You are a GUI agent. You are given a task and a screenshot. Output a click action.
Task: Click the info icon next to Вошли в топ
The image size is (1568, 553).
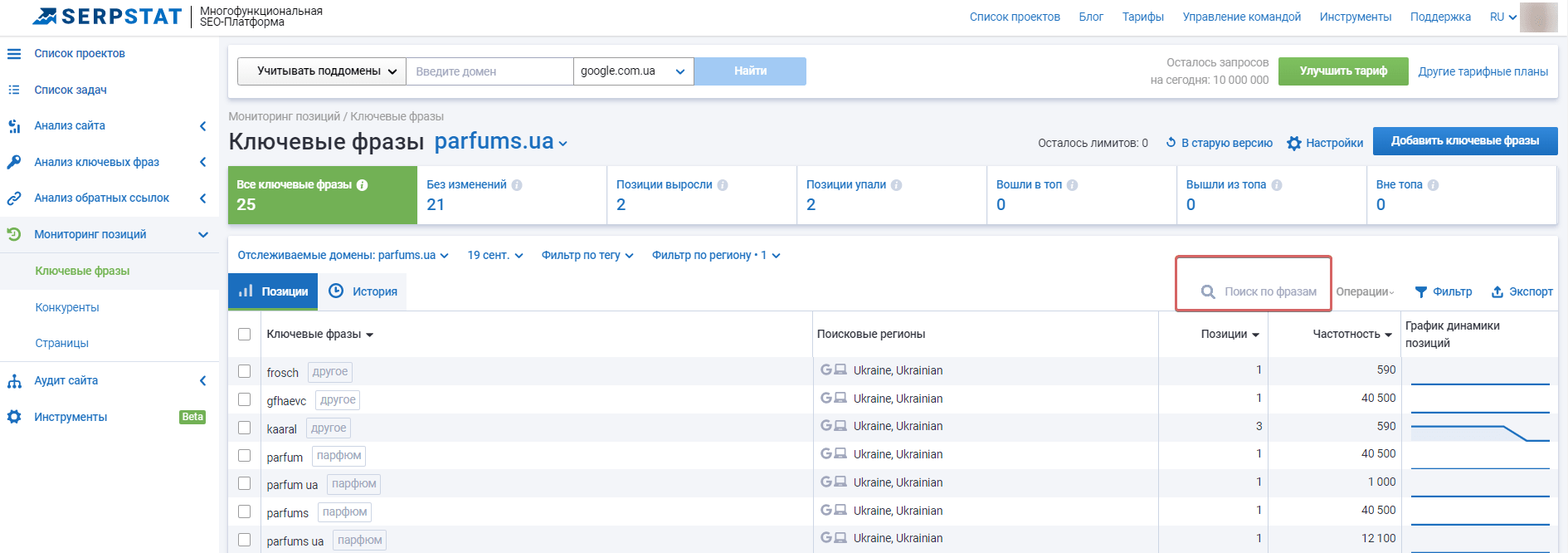point(1073,185)
